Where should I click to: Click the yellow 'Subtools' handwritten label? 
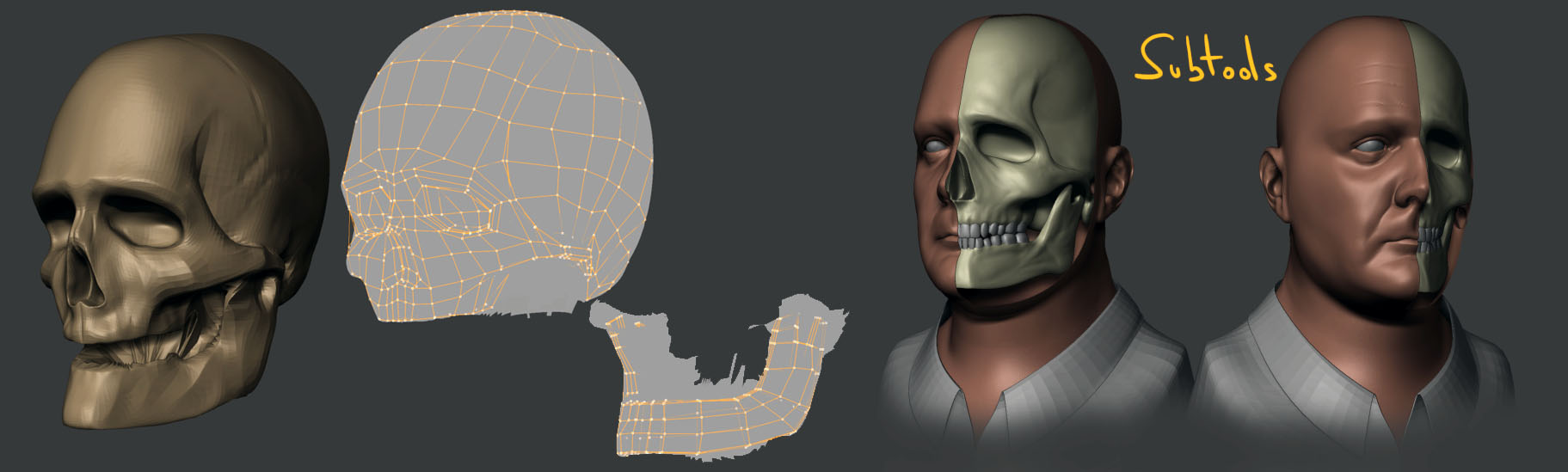(x=1206, y=60)
